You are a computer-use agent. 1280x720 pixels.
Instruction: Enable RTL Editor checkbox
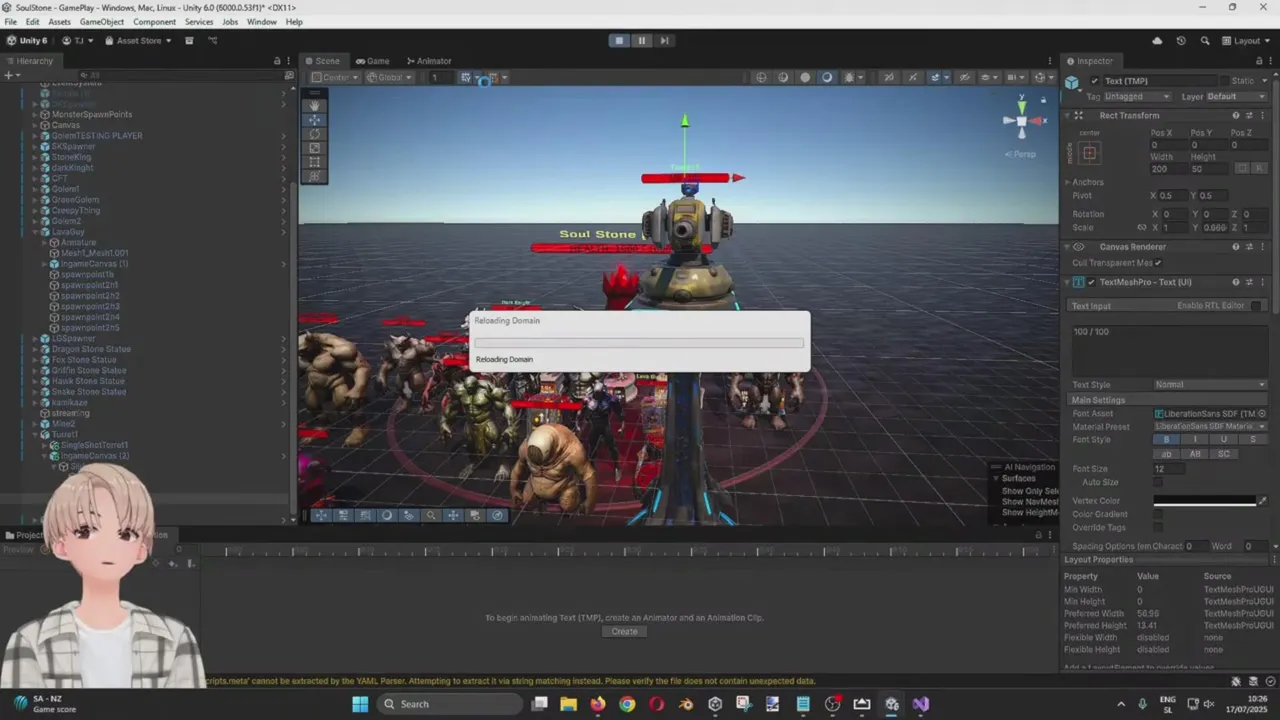coord(1257,306)
